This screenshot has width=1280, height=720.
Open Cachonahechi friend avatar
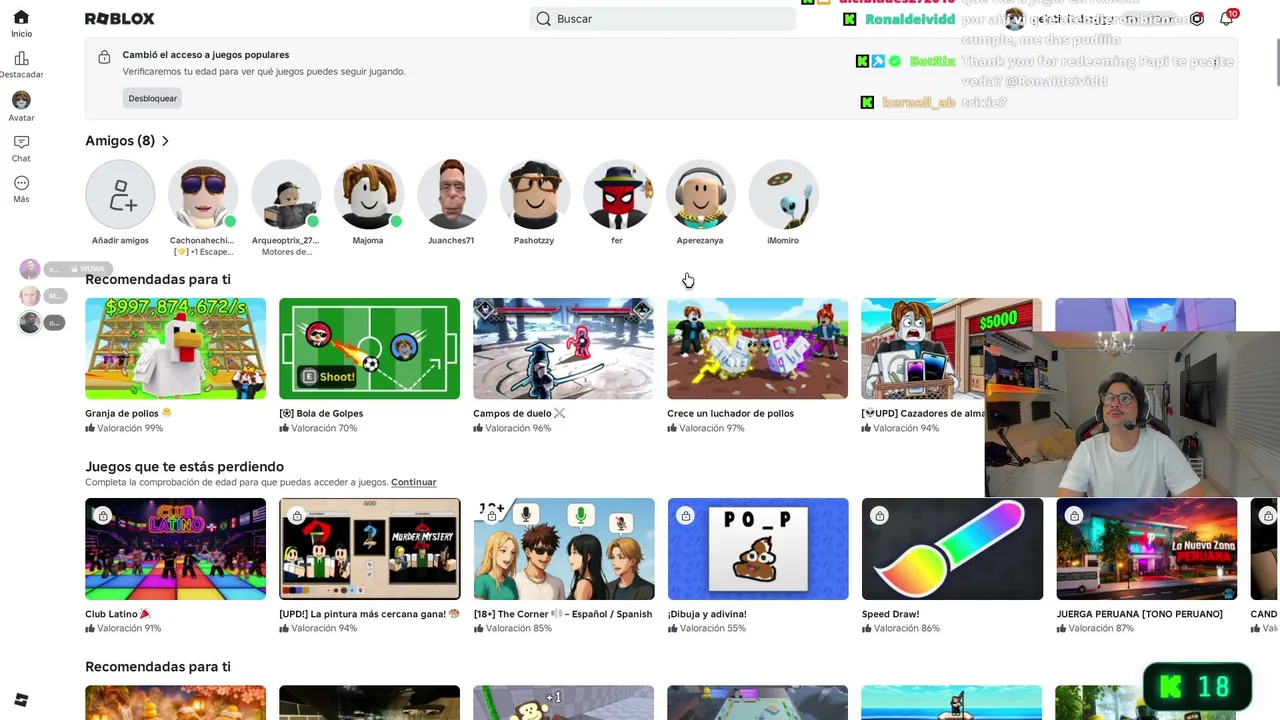tap(203, 194)
